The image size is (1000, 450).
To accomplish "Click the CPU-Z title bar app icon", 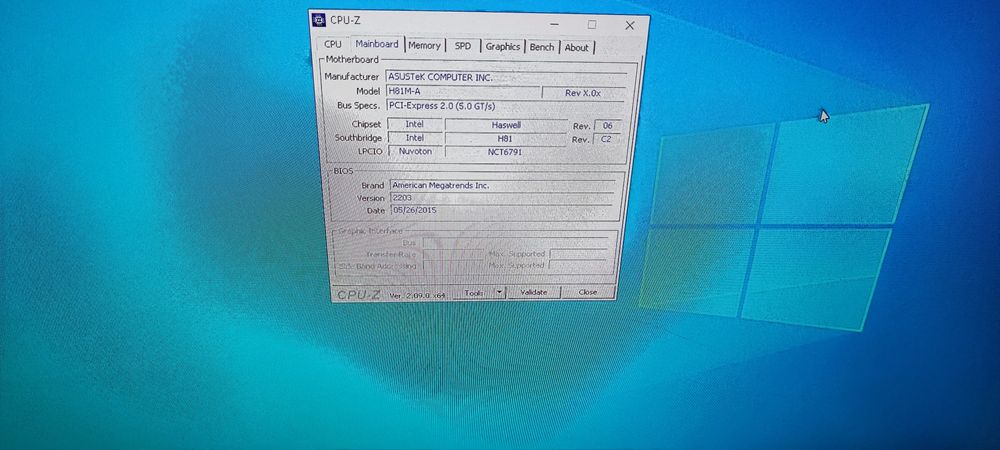I will [320, 20].
